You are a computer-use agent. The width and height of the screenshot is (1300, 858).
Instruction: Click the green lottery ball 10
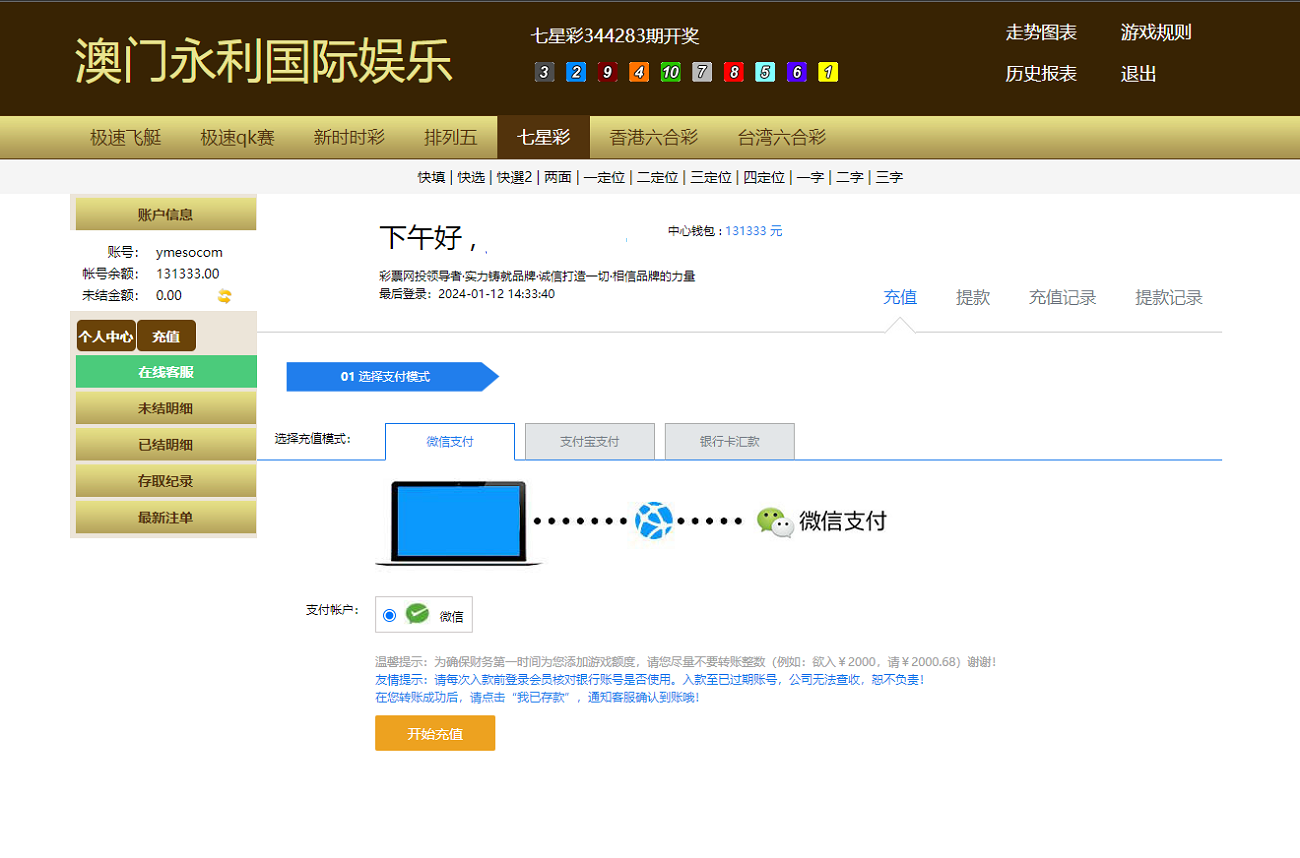pyautogui.click(x=670, y=72)
